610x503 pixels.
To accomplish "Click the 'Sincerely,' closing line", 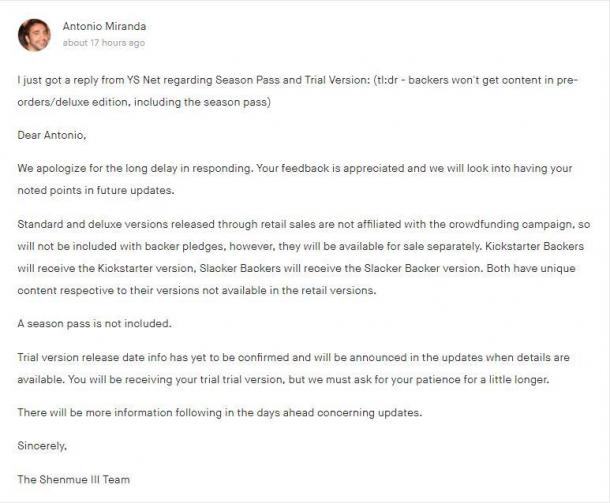I will pos(42,446).
